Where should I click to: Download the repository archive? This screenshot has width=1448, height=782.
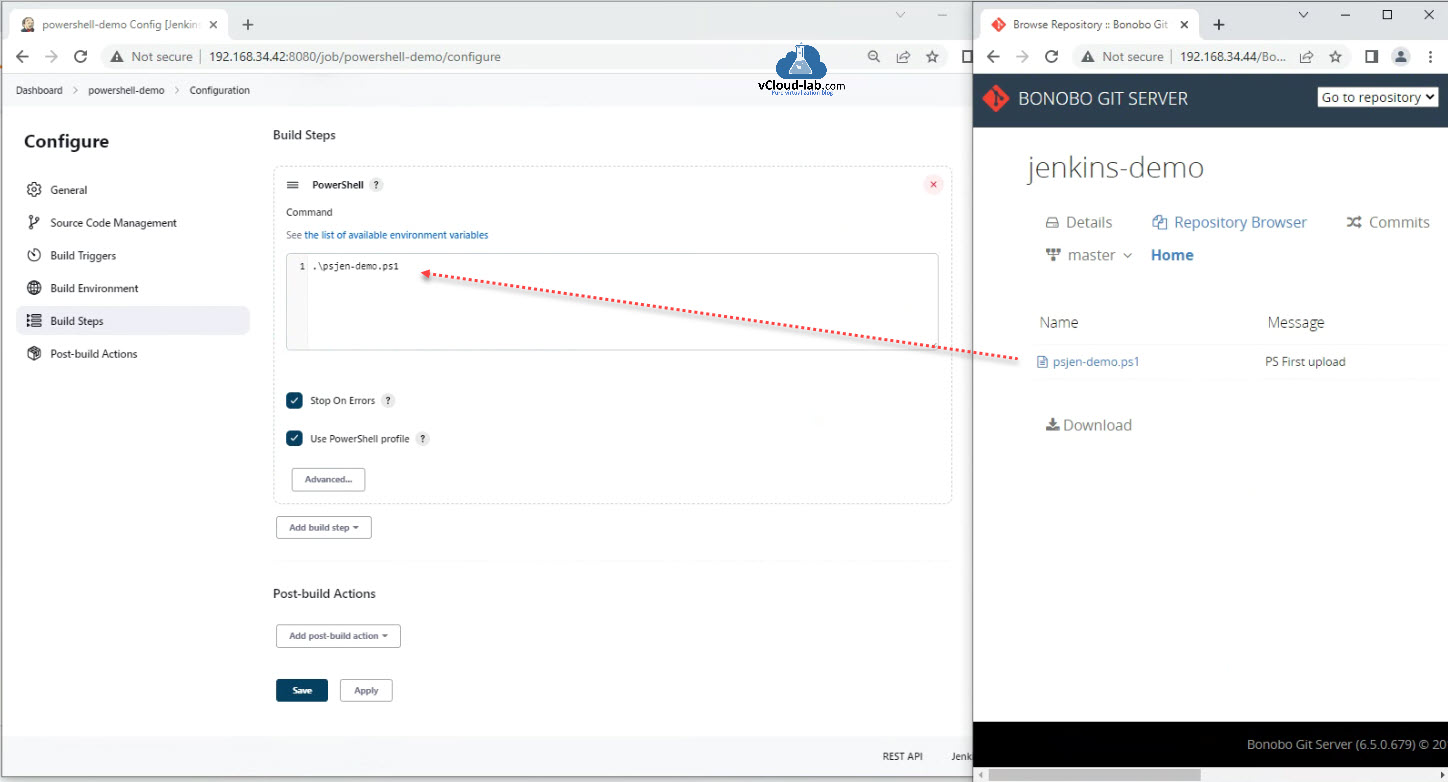click(x=1088, y=425)
